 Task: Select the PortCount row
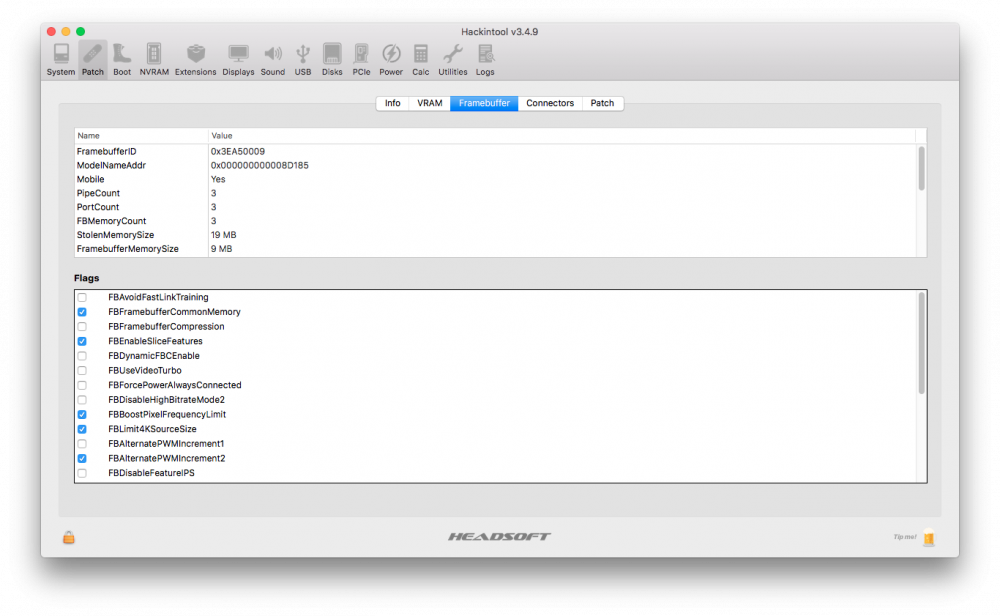tap(496, 207)
